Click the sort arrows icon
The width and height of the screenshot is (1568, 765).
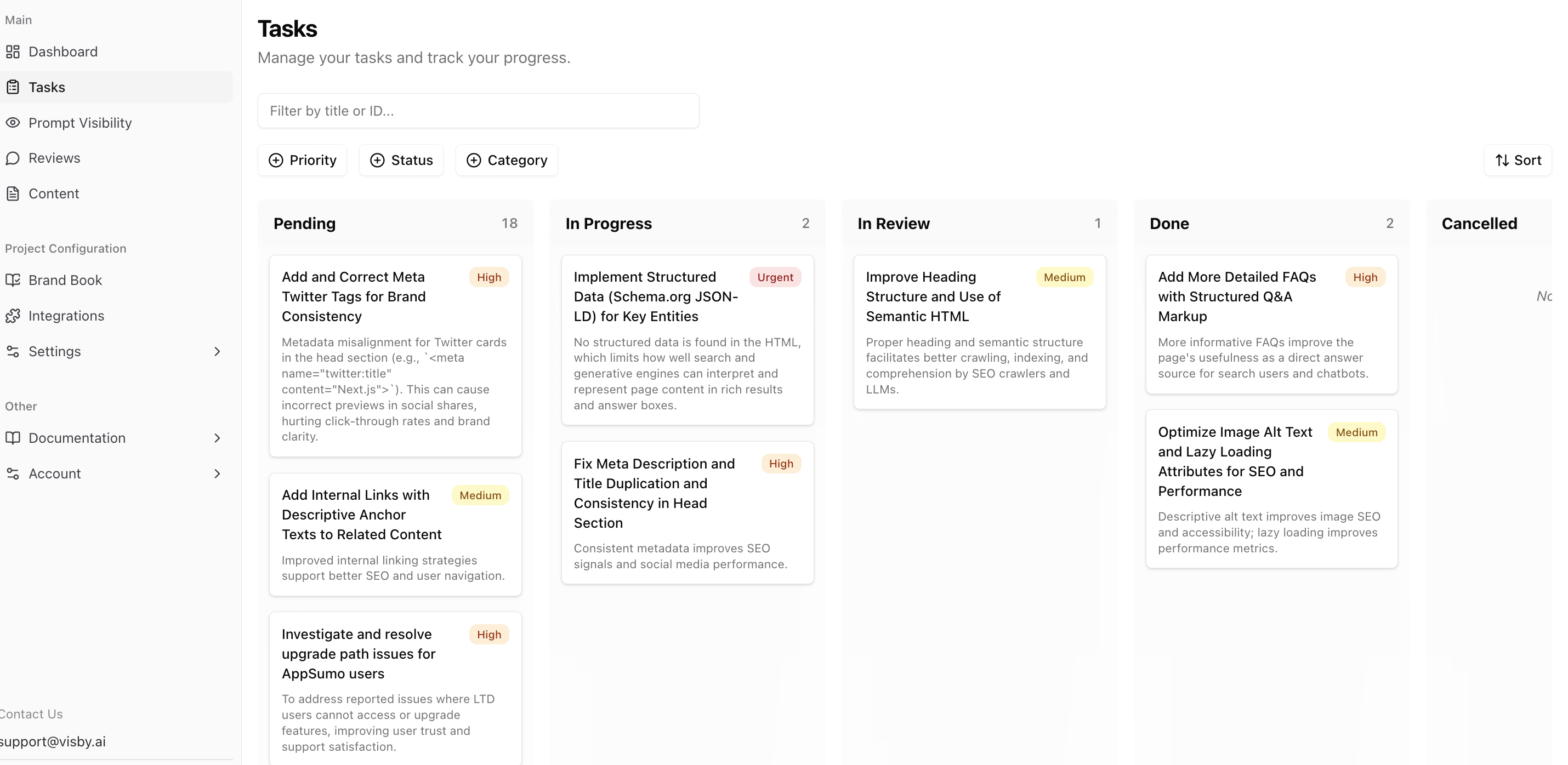[1502, 160]
